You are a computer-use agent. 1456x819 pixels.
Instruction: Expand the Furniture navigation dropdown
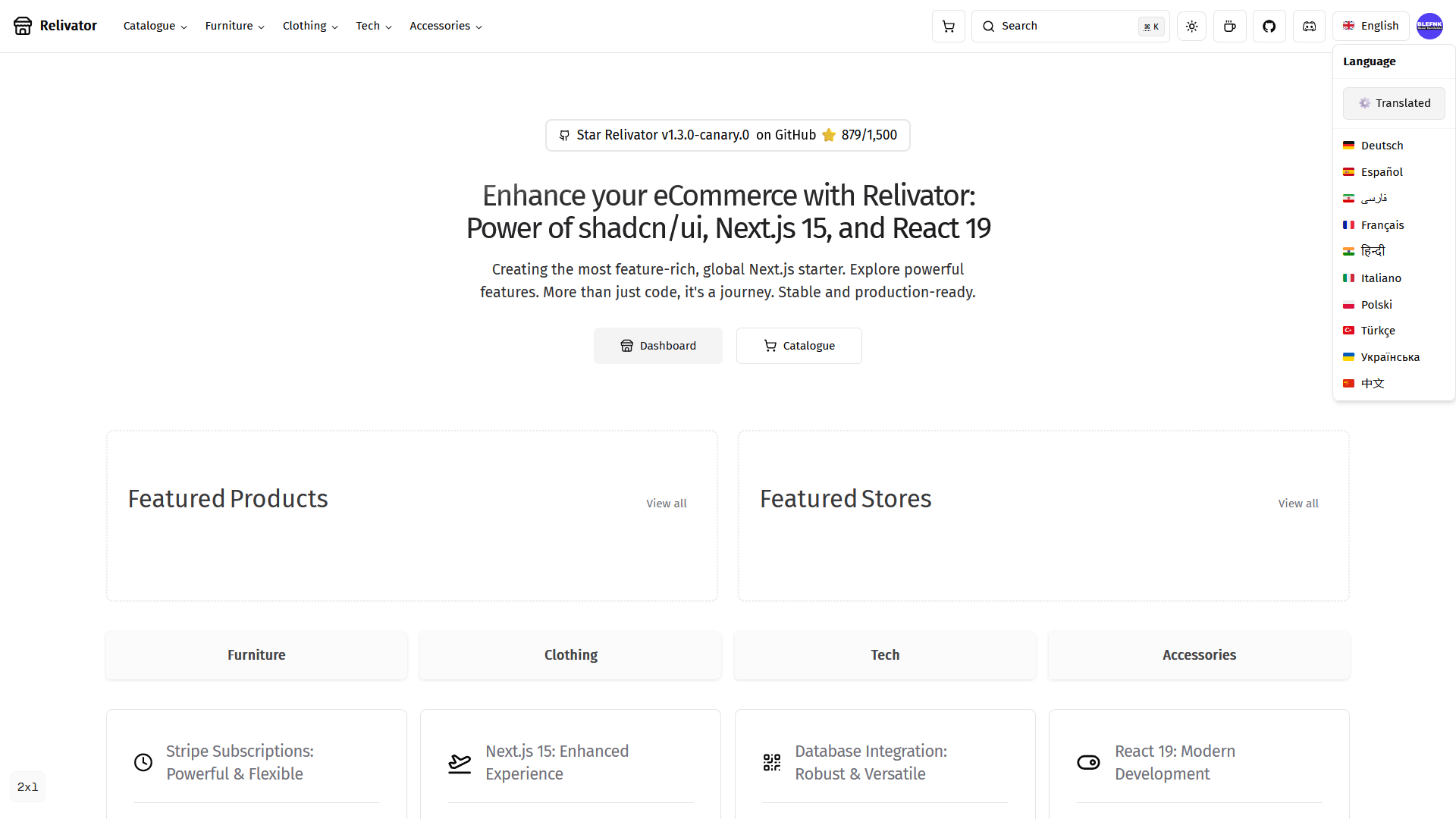[235, 26]
